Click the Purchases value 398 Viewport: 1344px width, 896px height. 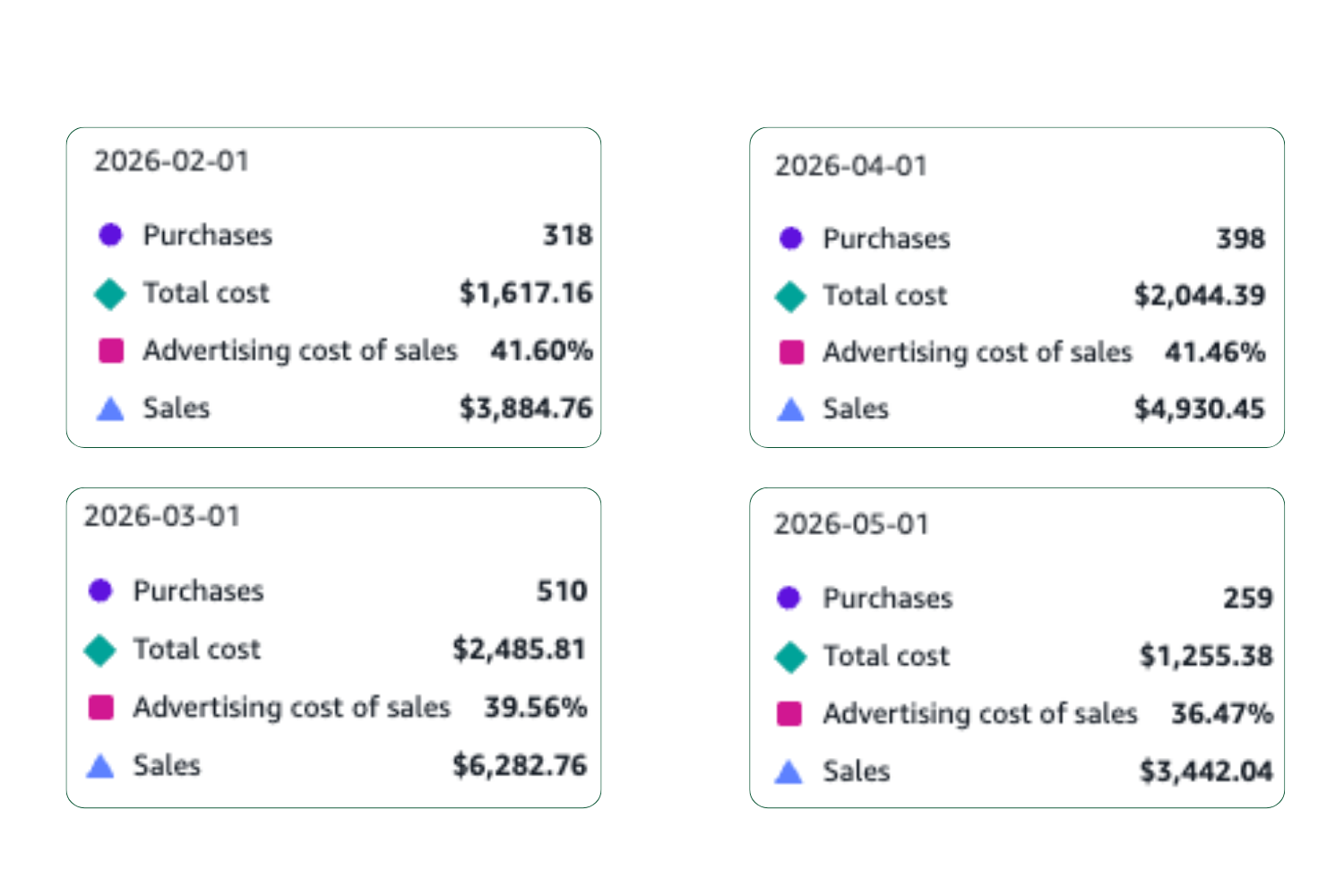(1241, 238)
